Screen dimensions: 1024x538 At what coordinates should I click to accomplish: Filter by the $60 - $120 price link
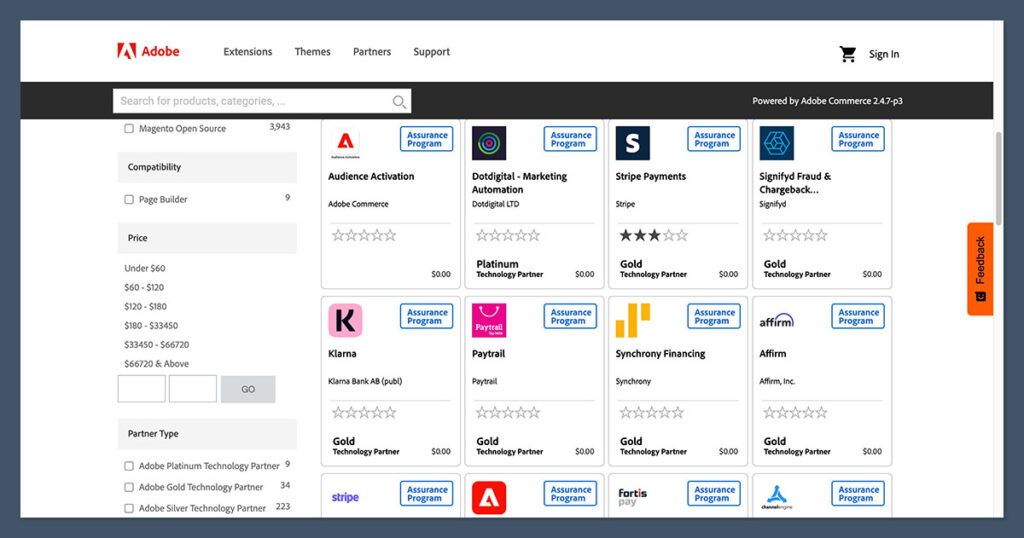[x=145, y=287]
